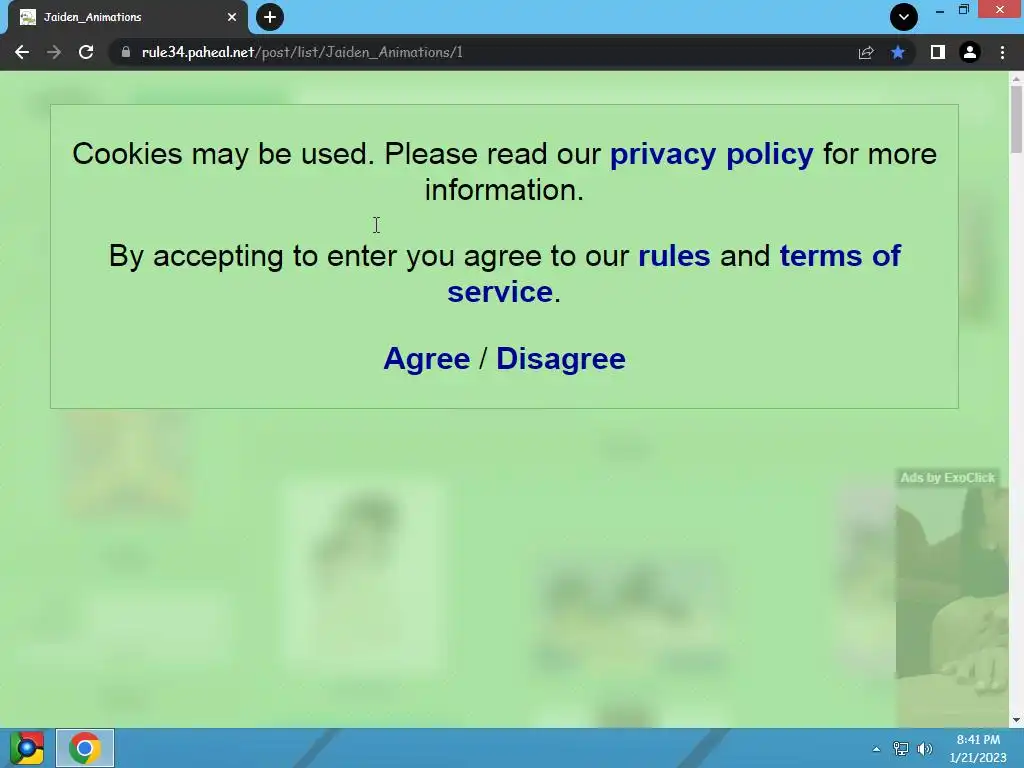The height and width of the screenshot is (768, 1024).
Task: Show hidden system tray icons
Action: pos(876,749)
